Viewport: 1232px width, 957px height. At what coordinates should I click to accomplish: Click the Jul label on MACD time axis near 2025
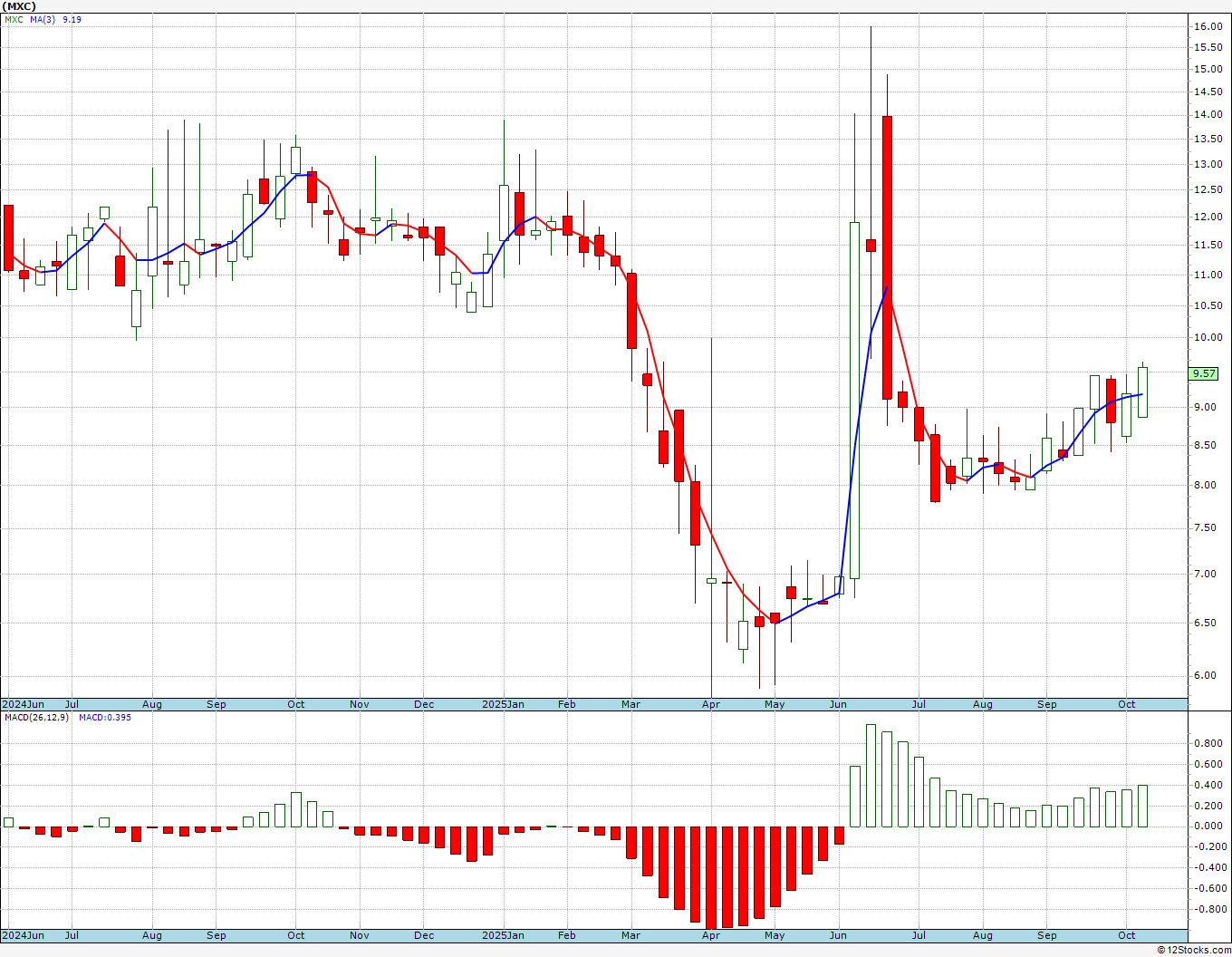919,935
